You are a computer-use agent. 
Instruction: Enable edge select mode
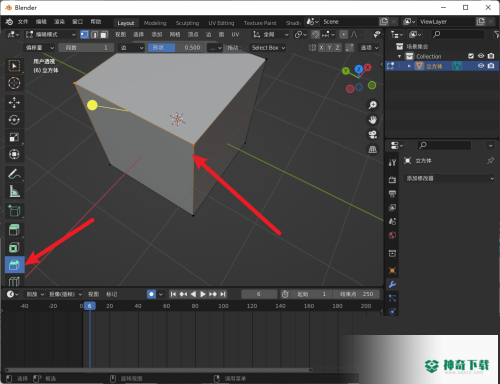[94, 34]
